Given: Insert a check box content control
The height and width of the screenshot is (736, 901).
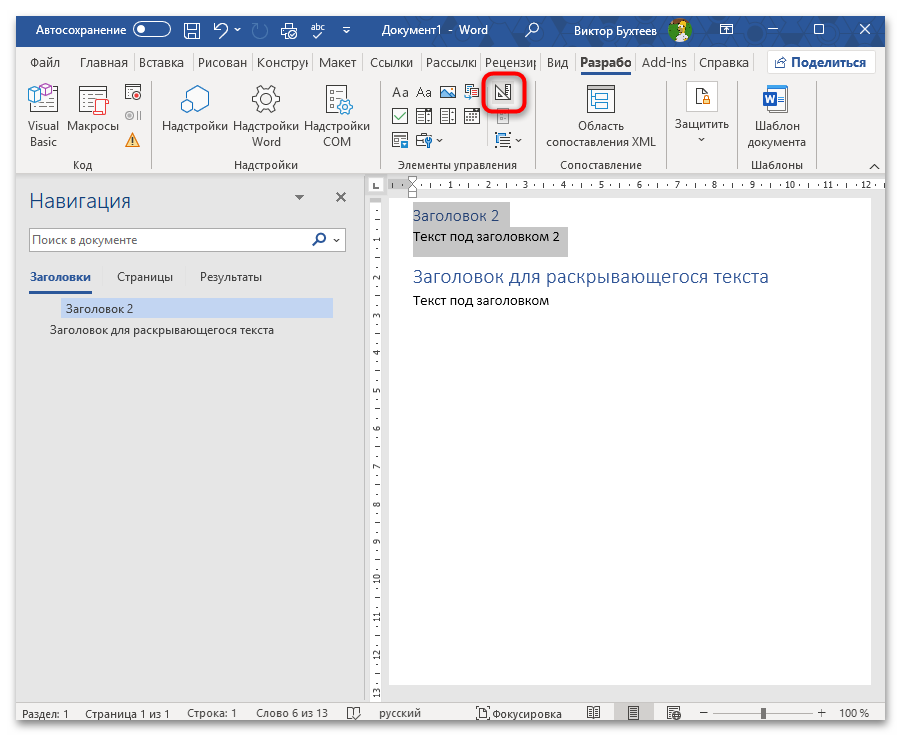Looking at the screenshot, I should [x=400, y=116].
